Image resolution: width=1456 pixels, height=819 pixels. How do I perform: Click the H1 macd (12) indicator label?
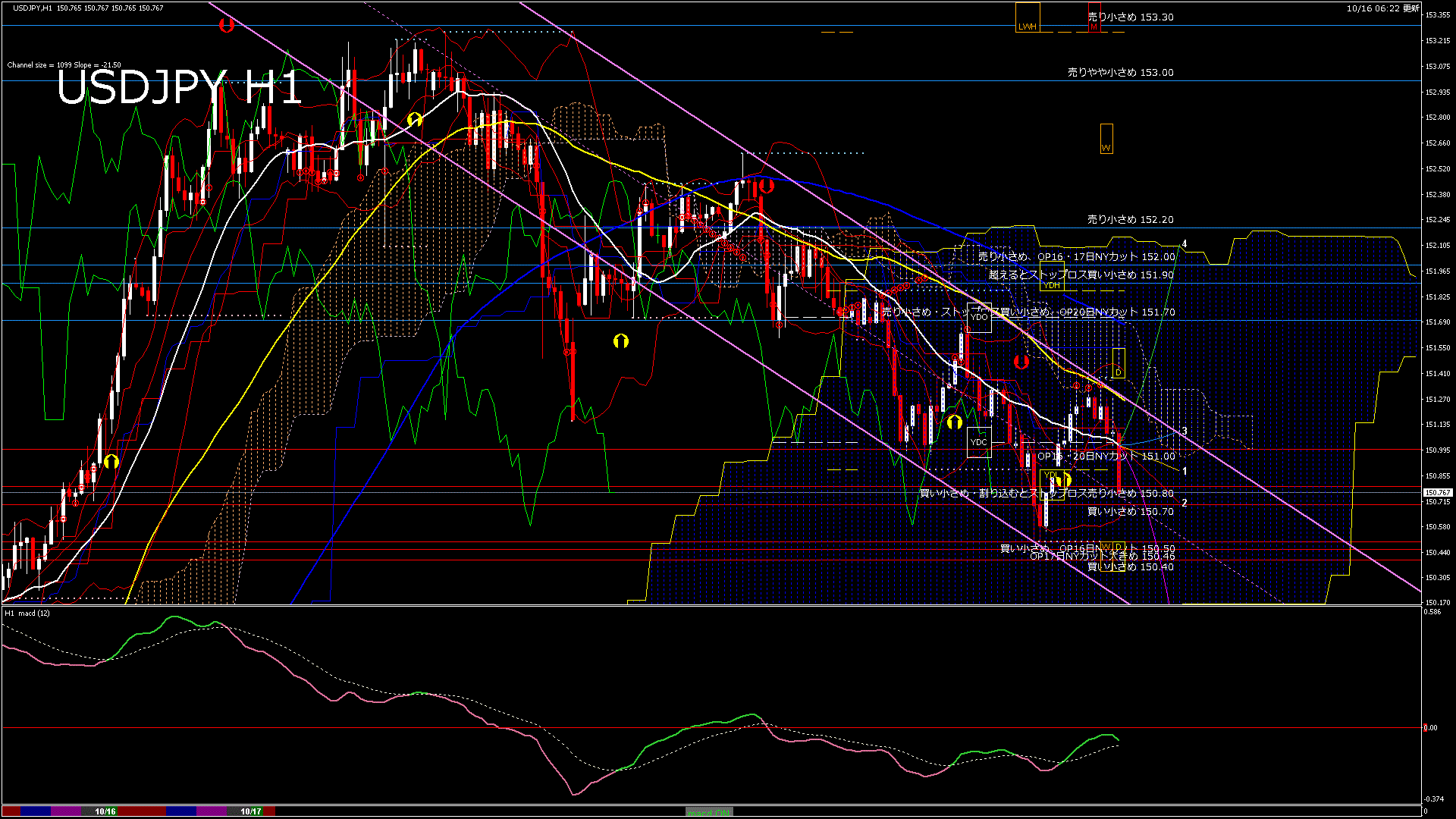click(28, 613)
